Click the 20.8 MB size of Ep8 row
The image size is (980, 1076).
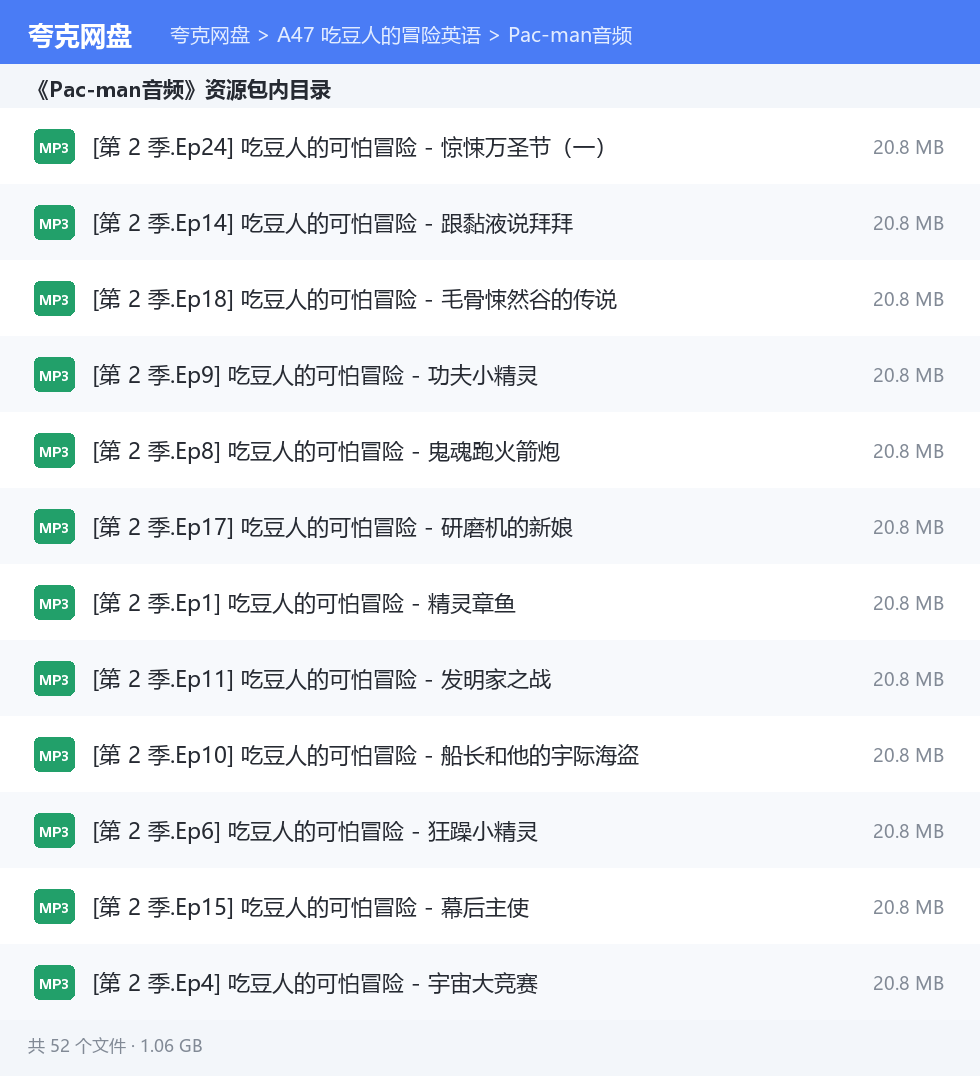click(x=908, y=451)
